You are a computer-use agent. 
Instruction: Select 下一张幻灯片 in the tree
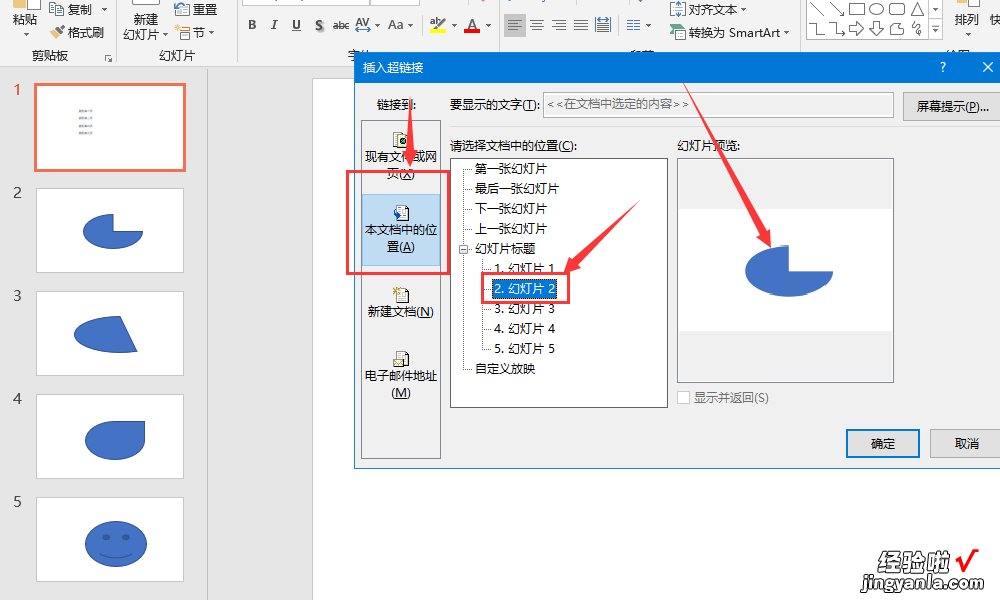(x=510, y=209)
